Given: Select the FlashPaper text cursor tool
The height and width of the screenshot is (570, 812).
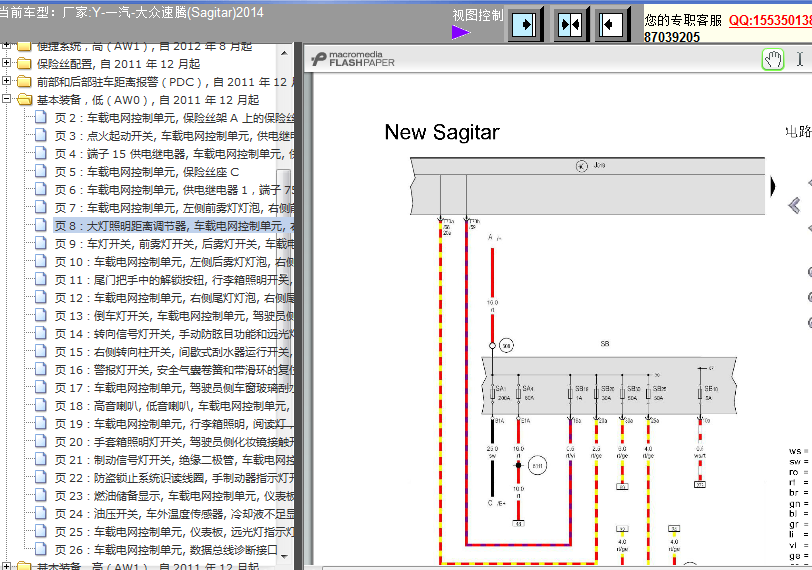Looking at the screenshot, I should (800, 60).
